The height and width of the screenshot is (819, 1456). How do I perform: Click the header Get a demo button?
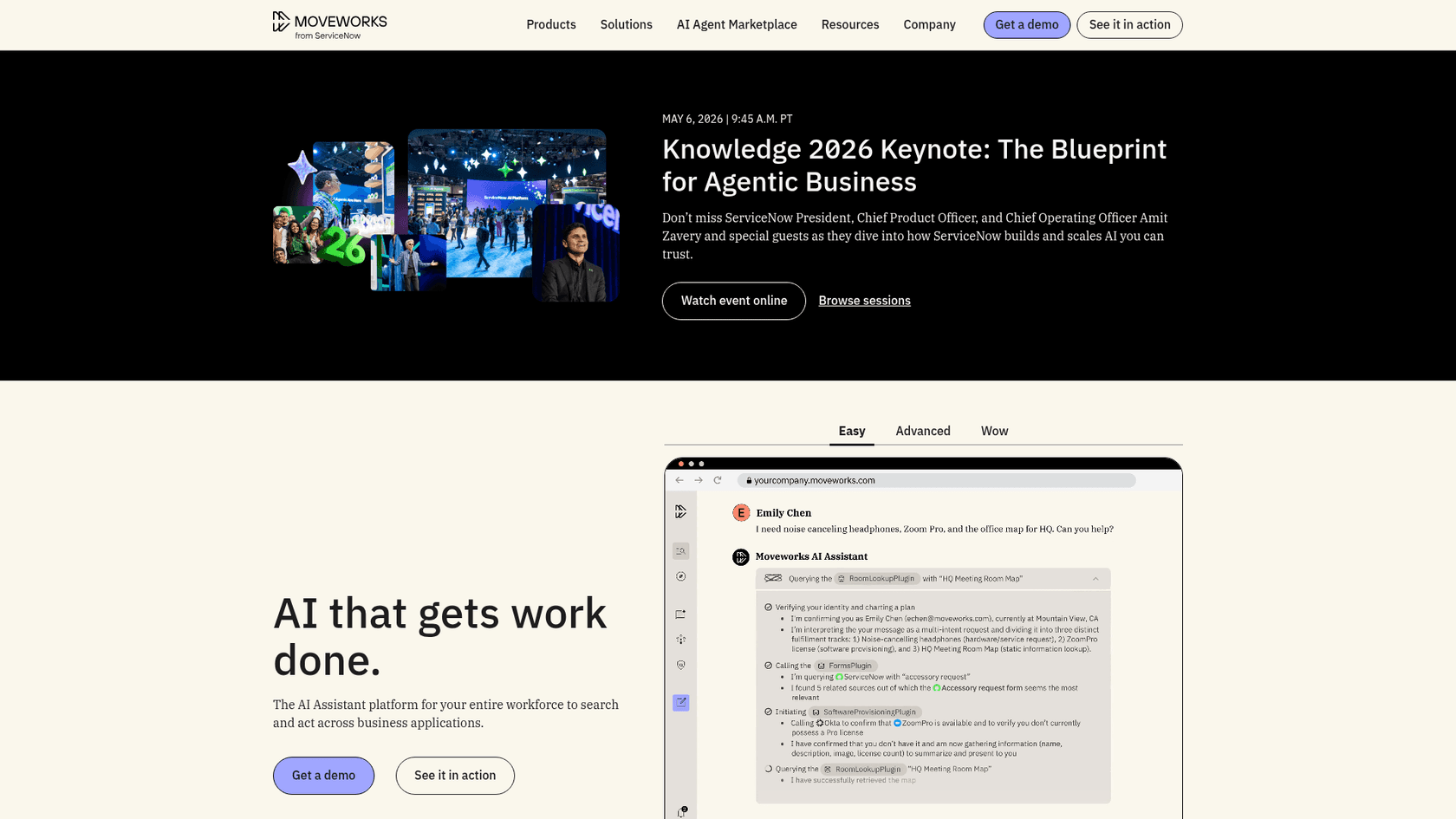pos(1027,25)
